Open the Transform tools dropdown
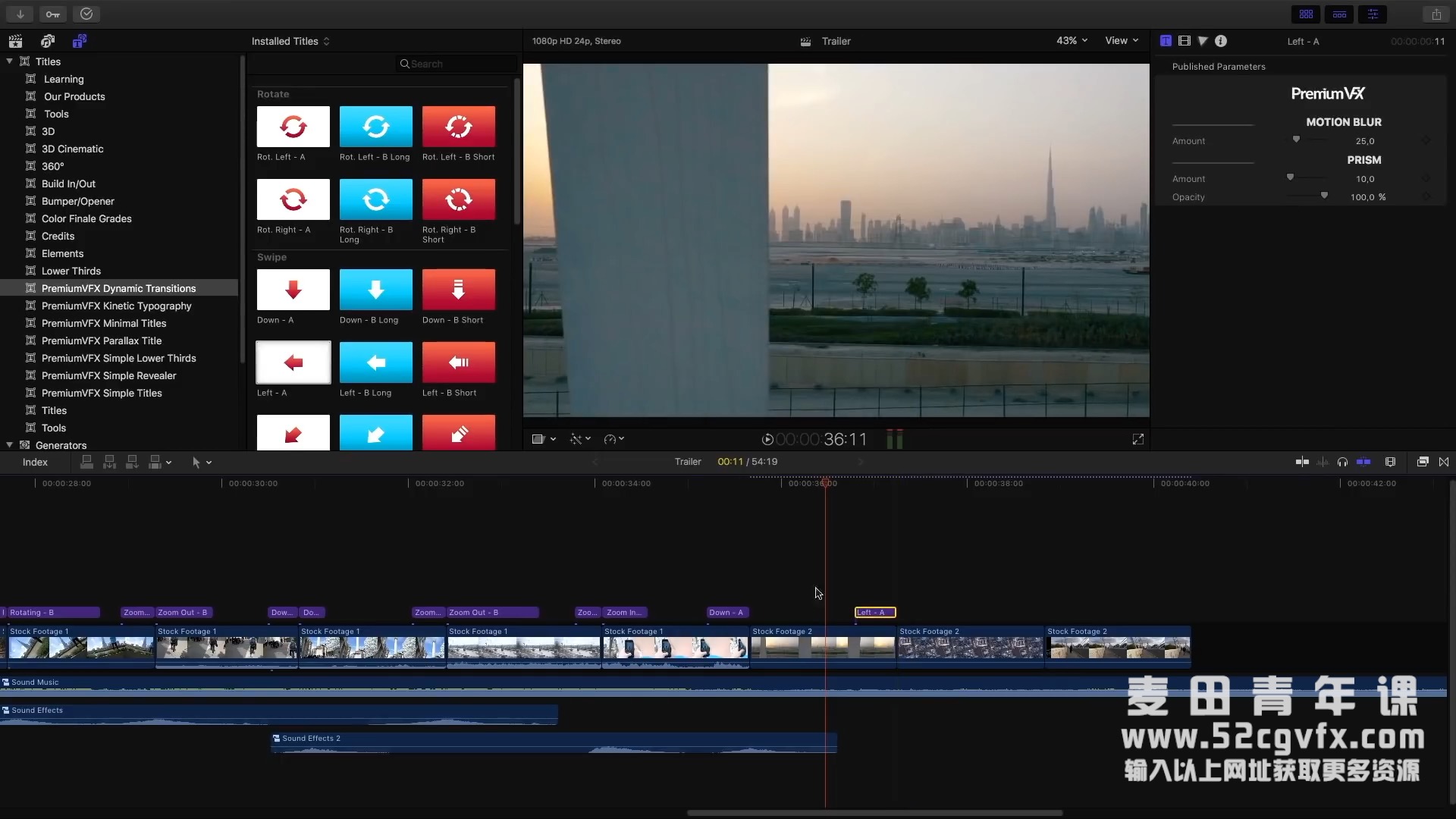Viewport: 1456px width, 819px height. coord(580,439)
